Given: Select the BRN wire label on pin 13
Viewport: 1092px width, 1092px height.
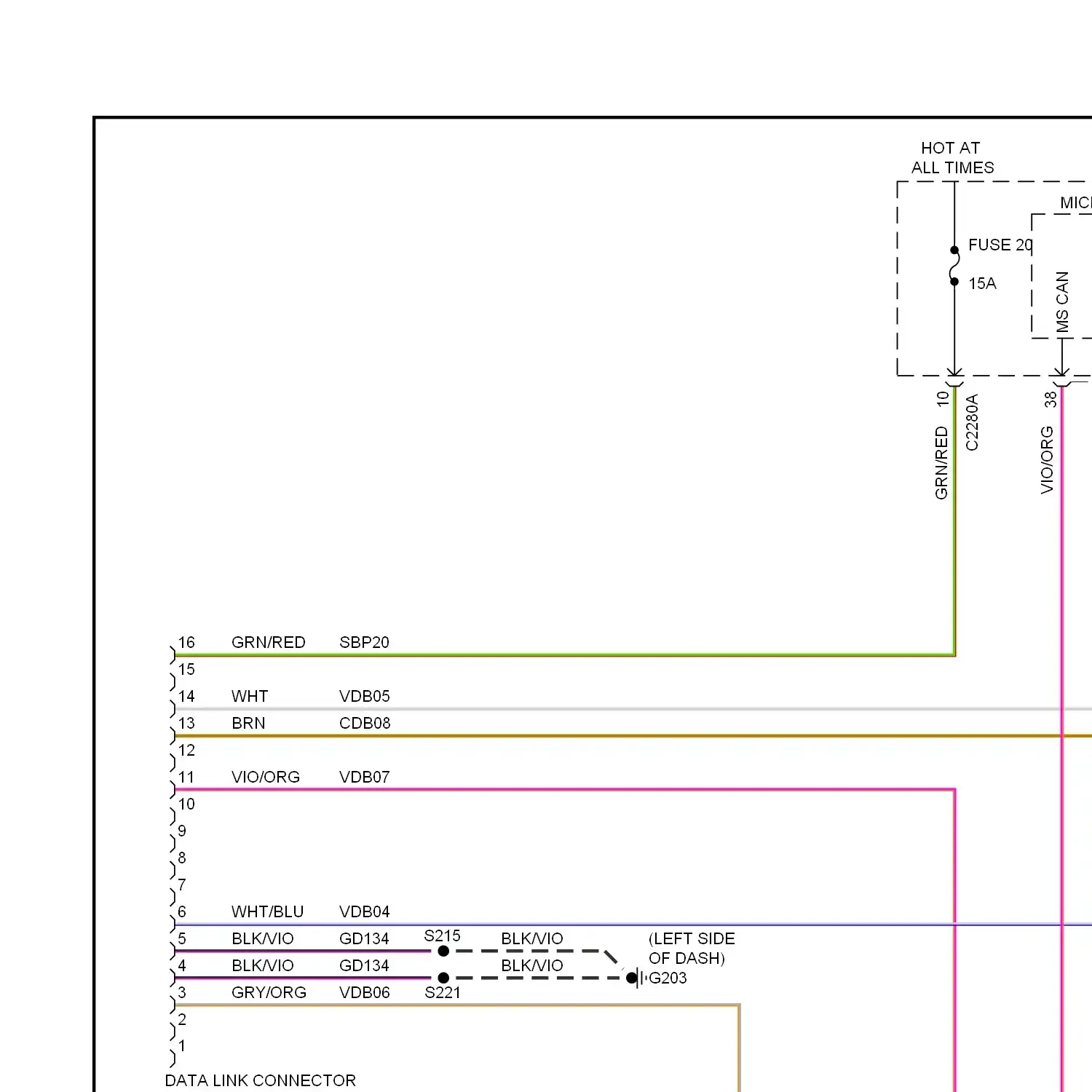Looking at the screenshot, I should [x=248, y=724].
